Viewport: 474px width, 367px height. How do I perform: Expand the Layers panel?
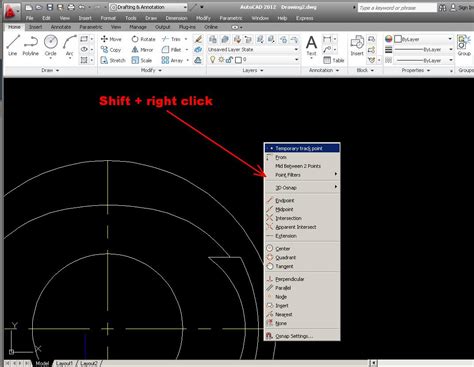point(253,70)
